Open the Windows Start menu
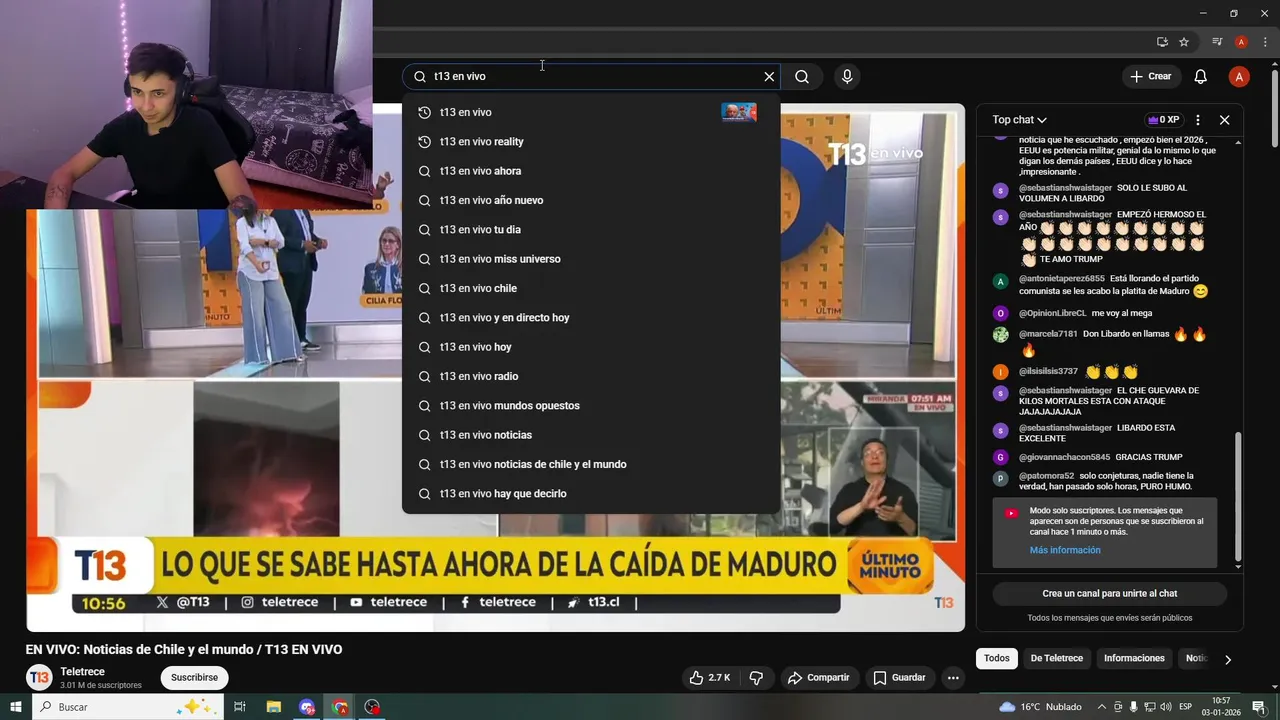The height and width of the screenshot is (720, 1280). tap(15, 707)
